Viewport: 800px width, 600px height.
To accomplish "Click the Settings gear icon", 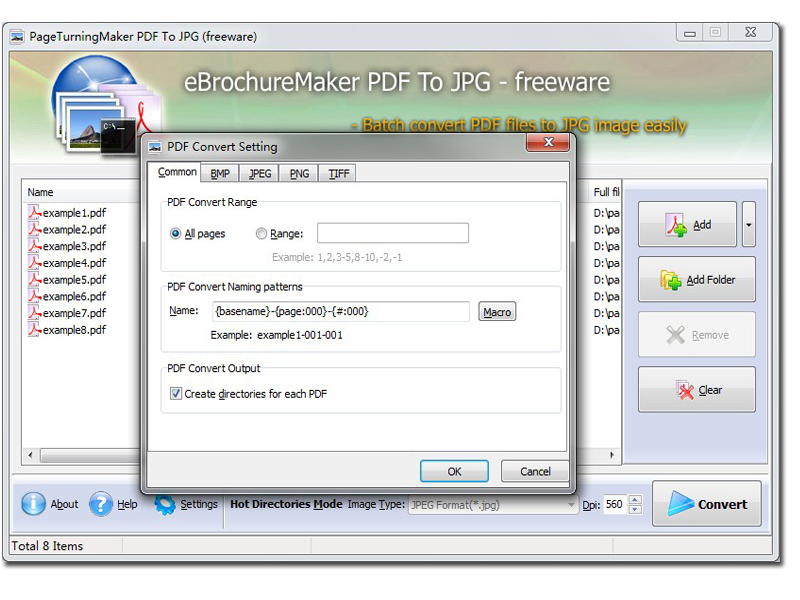I will pyautogui.click(x=165, y=505).
